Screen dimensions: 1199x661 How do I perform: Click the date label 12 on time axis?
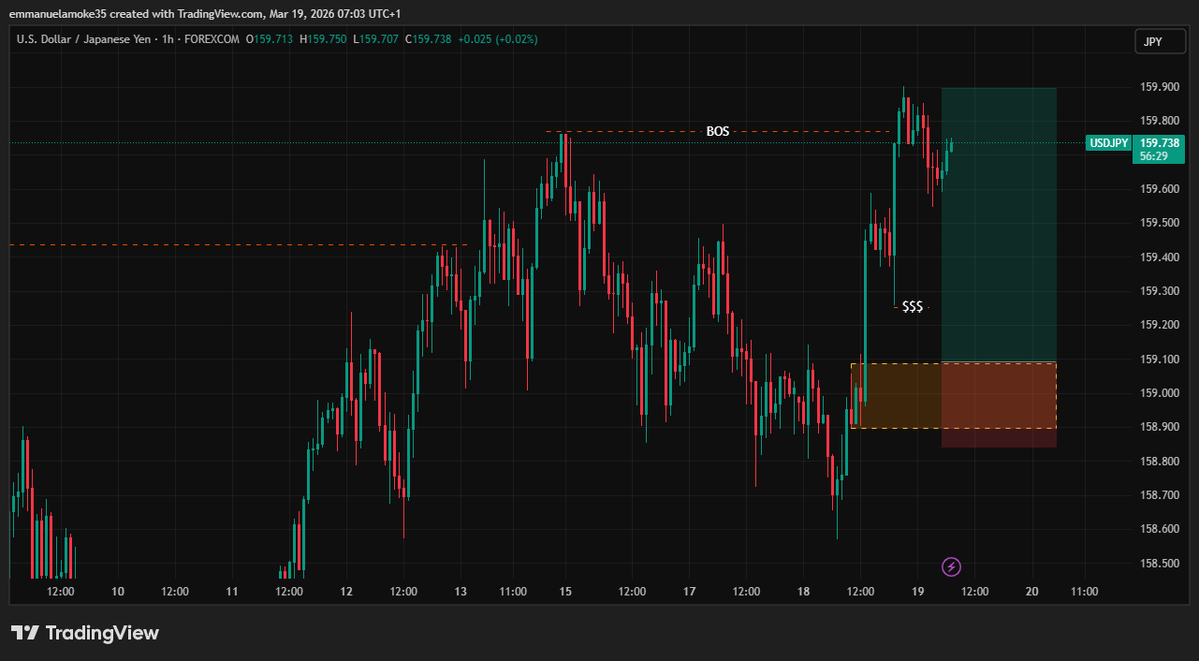(346, 591)
